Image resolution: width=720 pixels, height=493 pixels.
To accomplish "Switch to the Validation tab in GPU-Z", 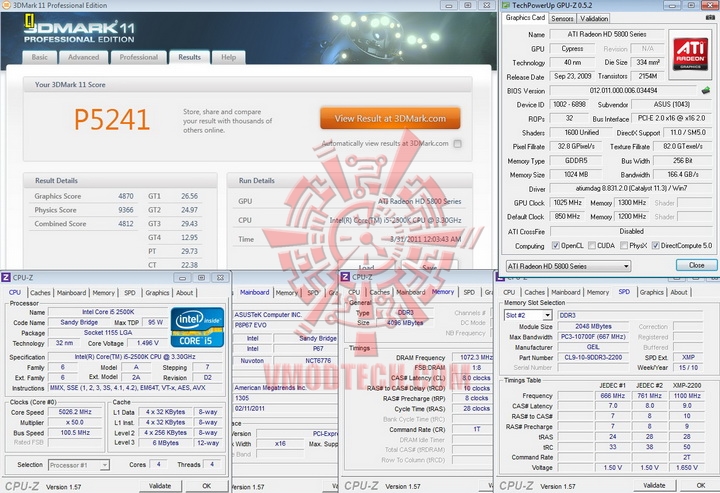I will tap(593, 18).
